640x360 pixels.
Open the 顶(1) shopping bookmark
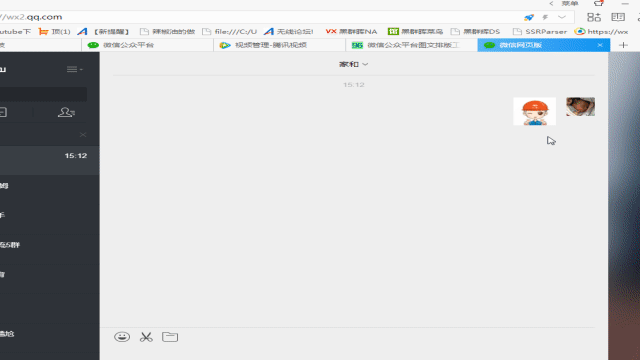click(x=54, y=31)
